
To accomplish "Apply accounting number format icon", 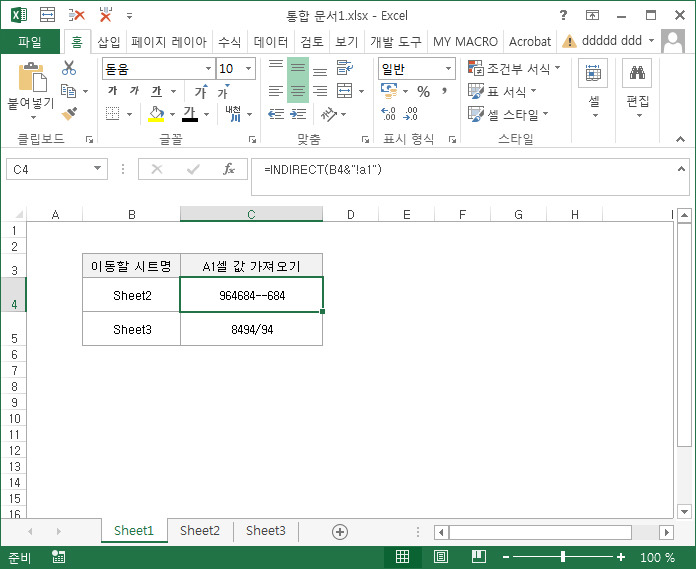I will [389, 91].
